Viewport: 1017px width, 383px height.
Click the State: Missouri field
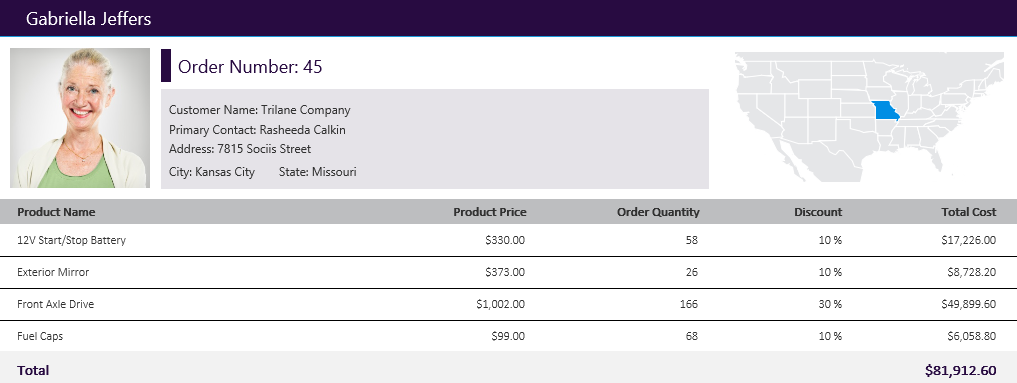point(317,172)
